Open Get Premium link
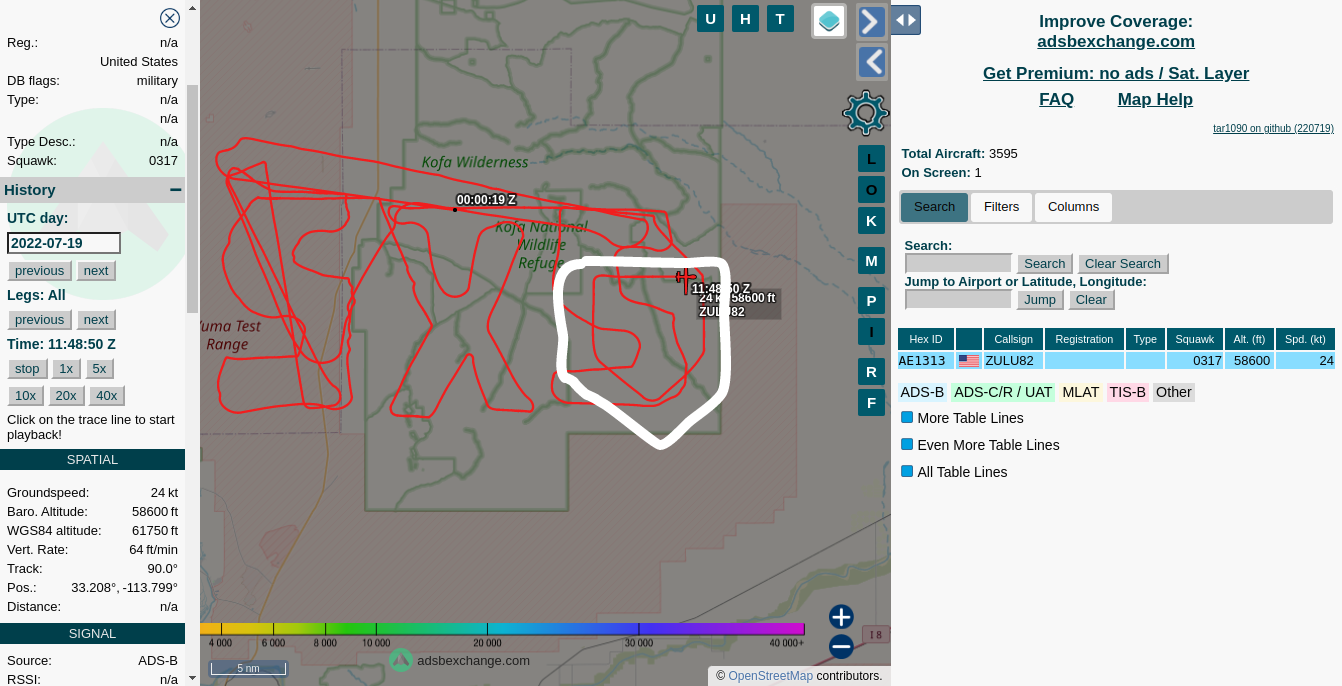The image size is (1342, 686). [1116, 74]
